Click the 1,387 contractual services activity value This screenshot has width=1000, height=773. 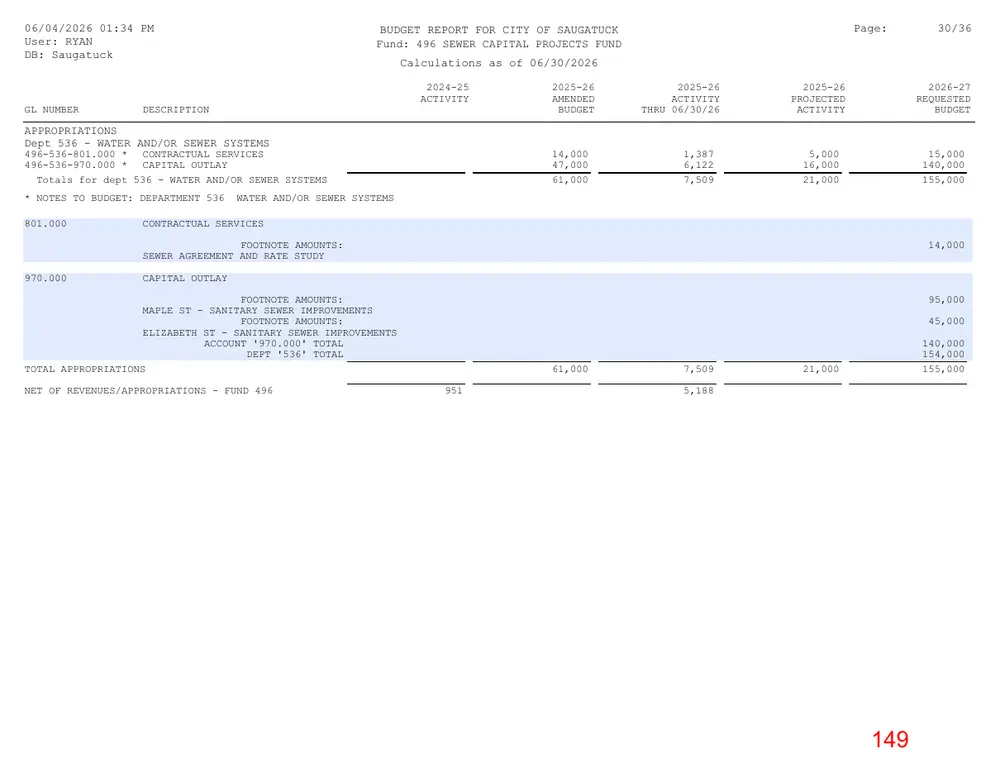tap(698, 154)
